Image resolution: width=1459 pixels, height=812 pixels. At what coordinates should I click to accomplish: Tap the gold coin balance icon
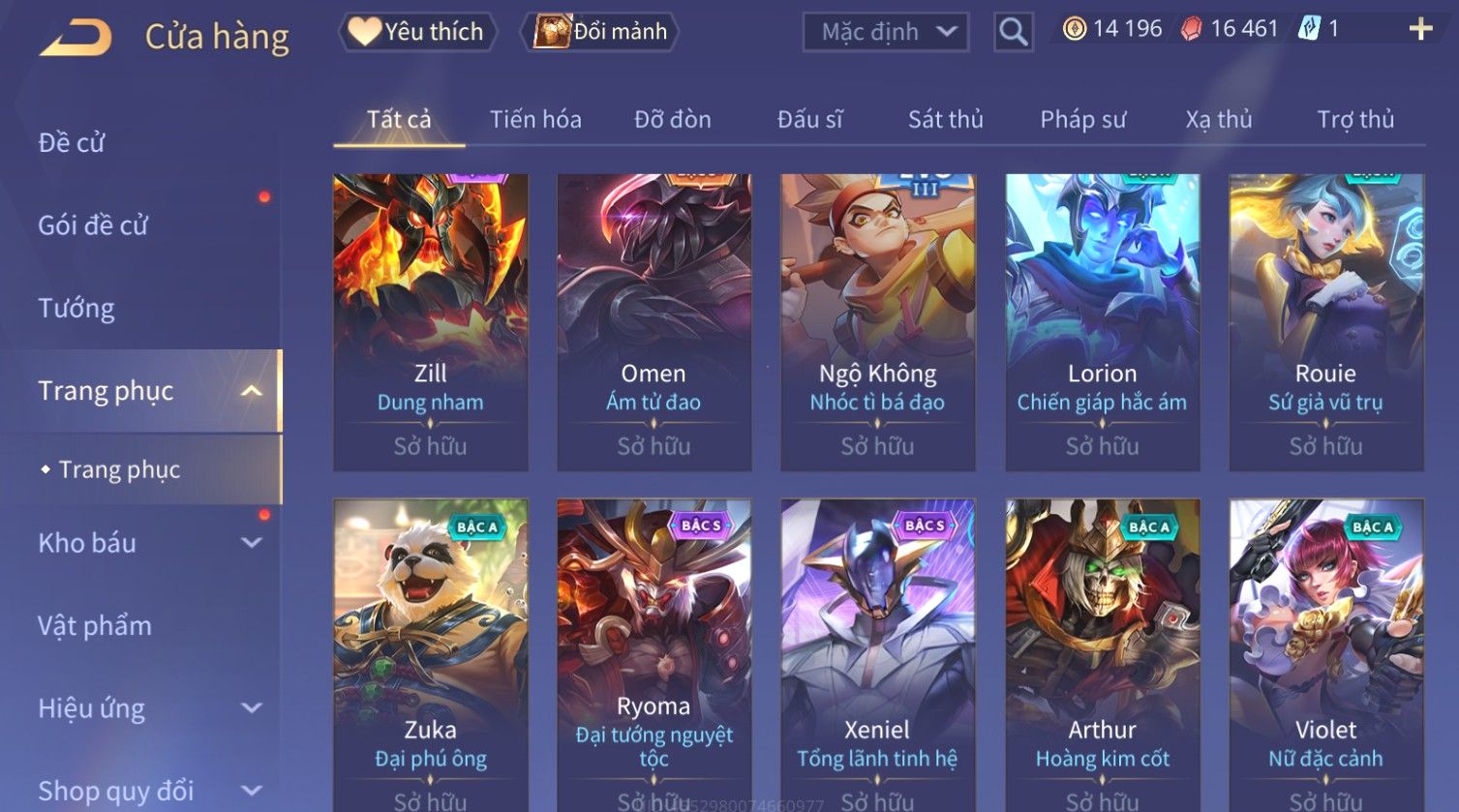coord(1074,29)
